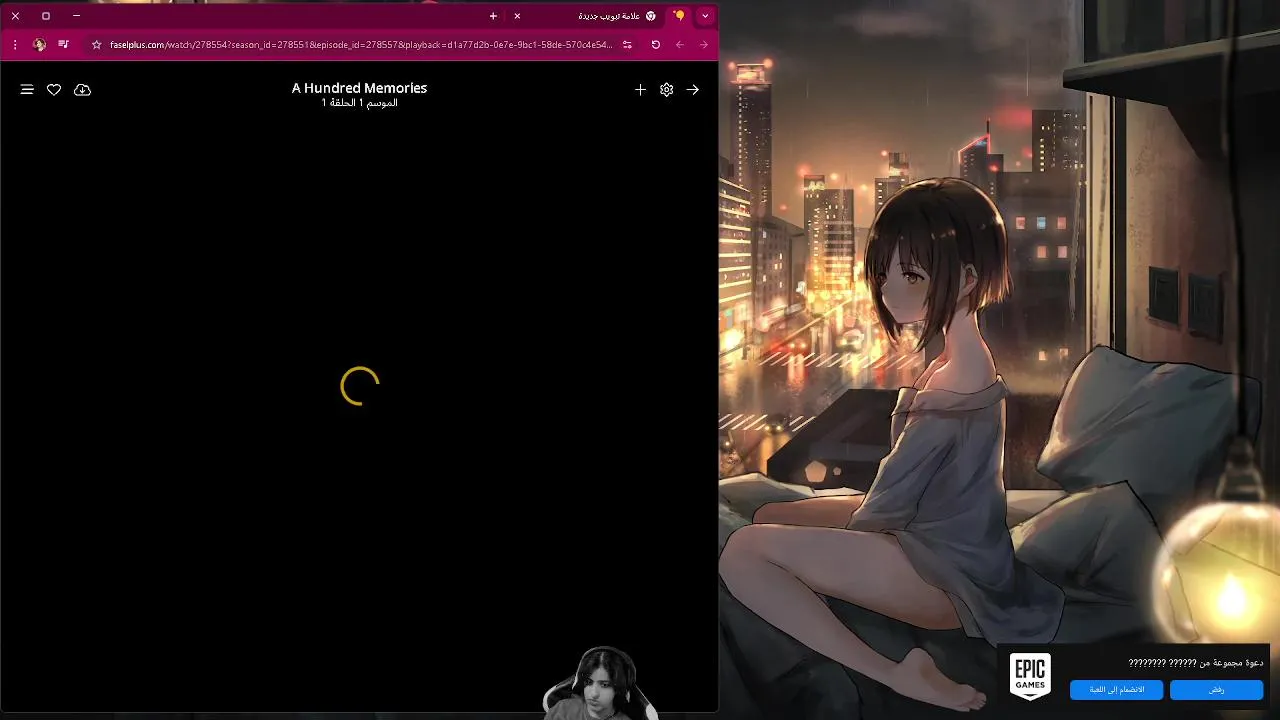The height and width of the screenshot is (720, 1280).
Task: Open media control icon in toolbar
Action: coord(64,45)
